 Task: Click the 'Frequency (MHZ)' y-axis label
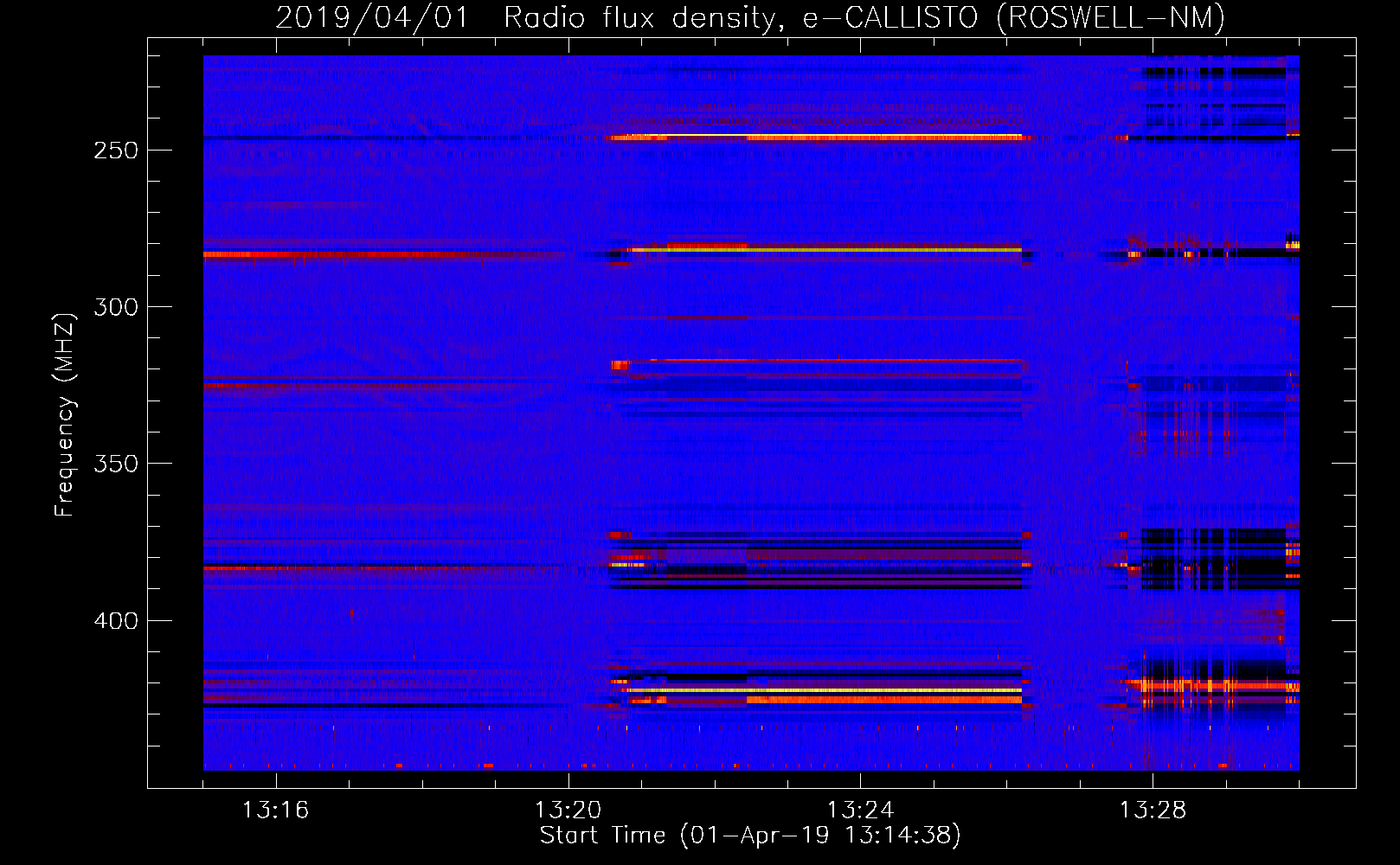pos(65,414)
